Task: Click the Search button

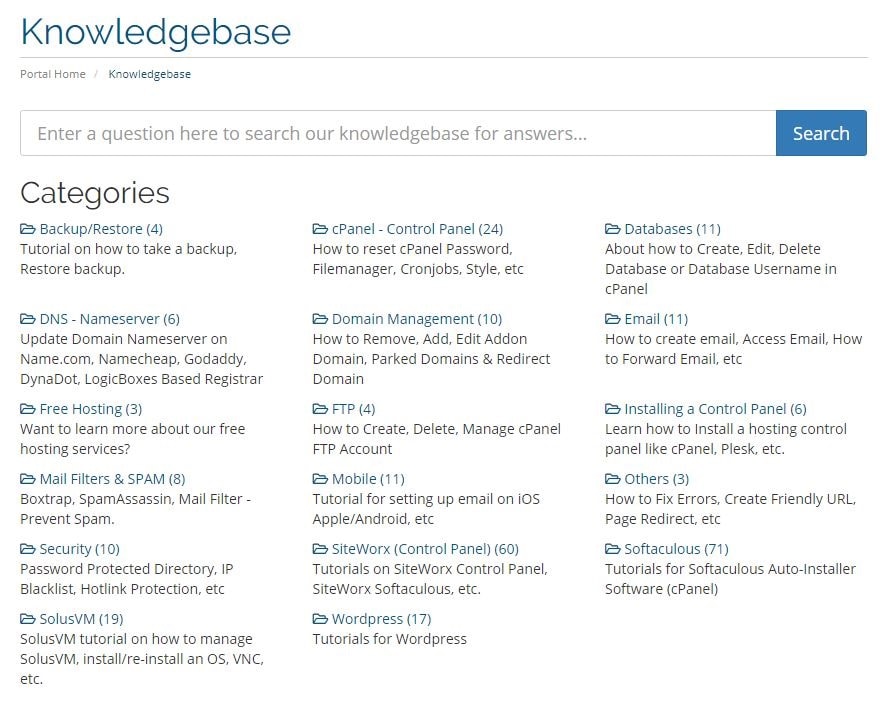Action: click(821, 133)
